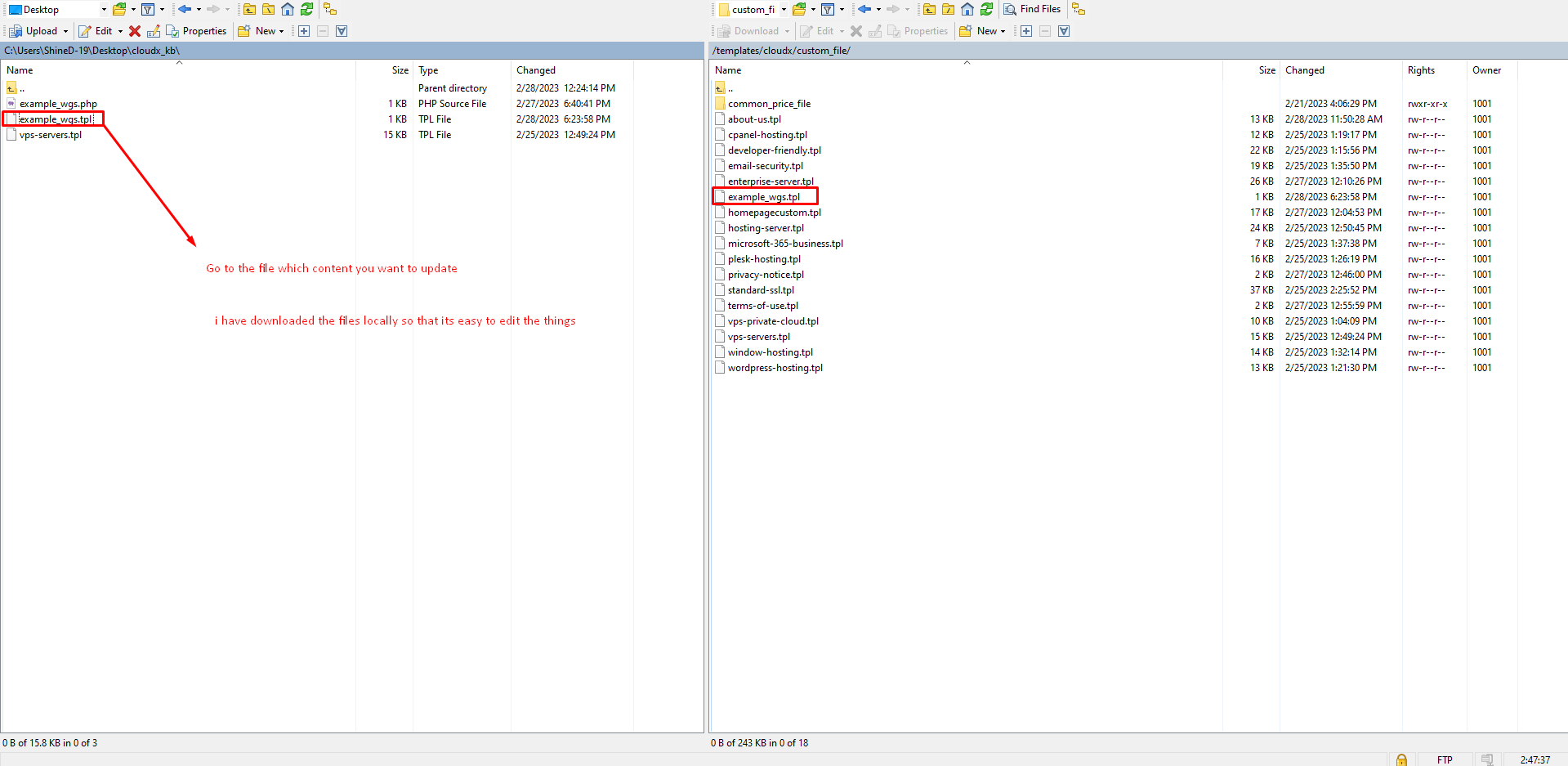
Task: Click the local Rename icon
Action: (x=154, y=31)
